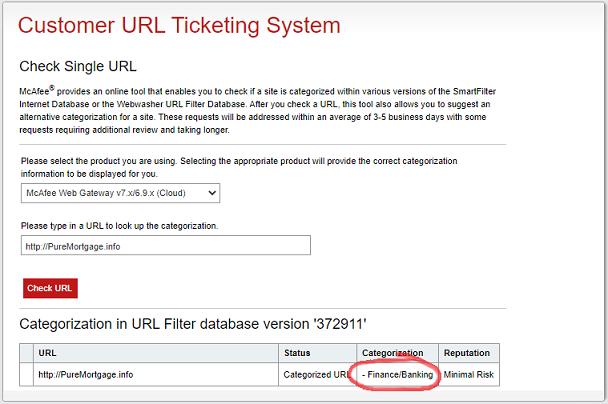Select the Reputation column header

click(468, 353)
